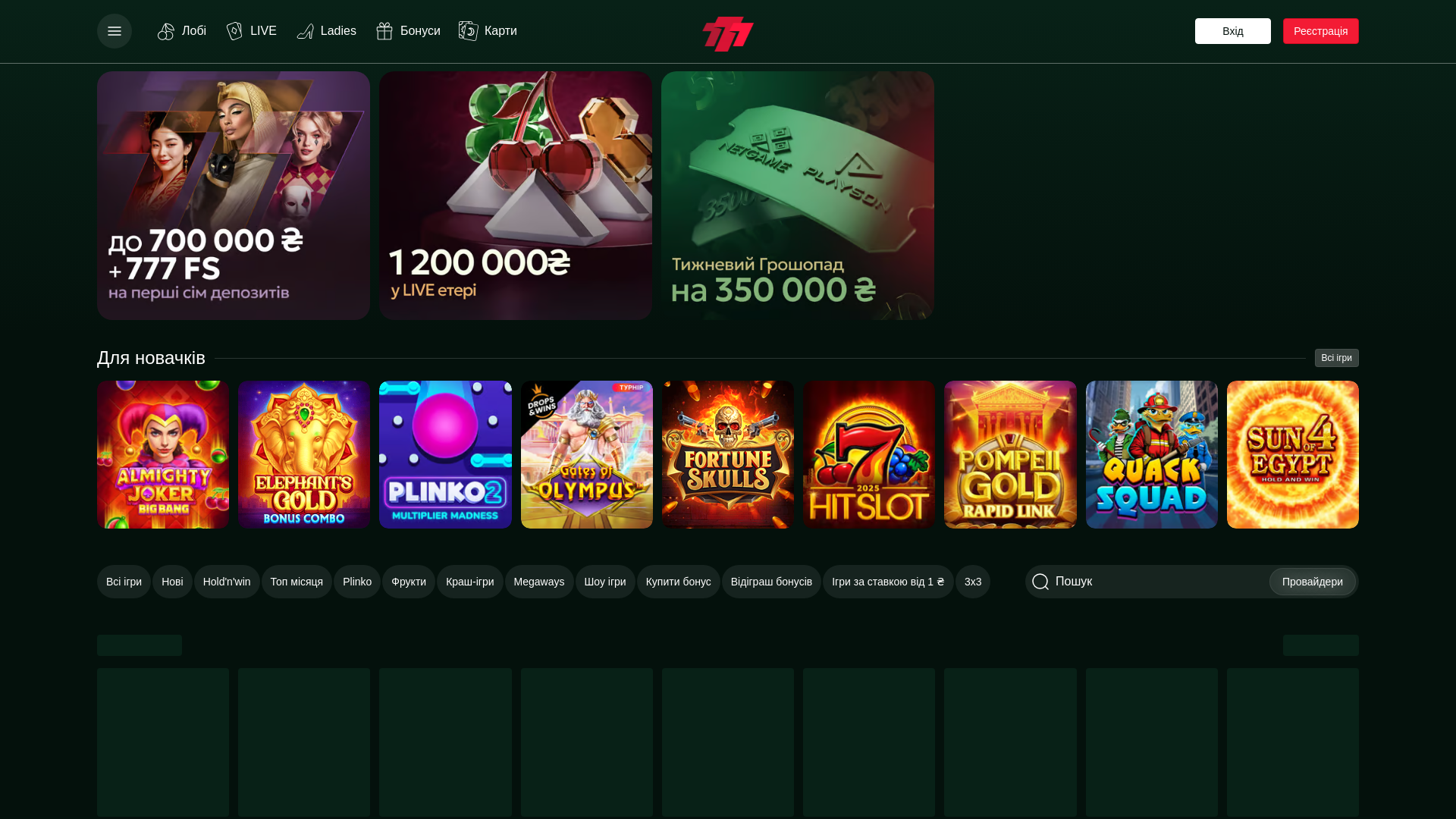Select the Топ місяця category
Viewport: 1456px width, 819px height.
pyautogui.click(x=297, y=582)
